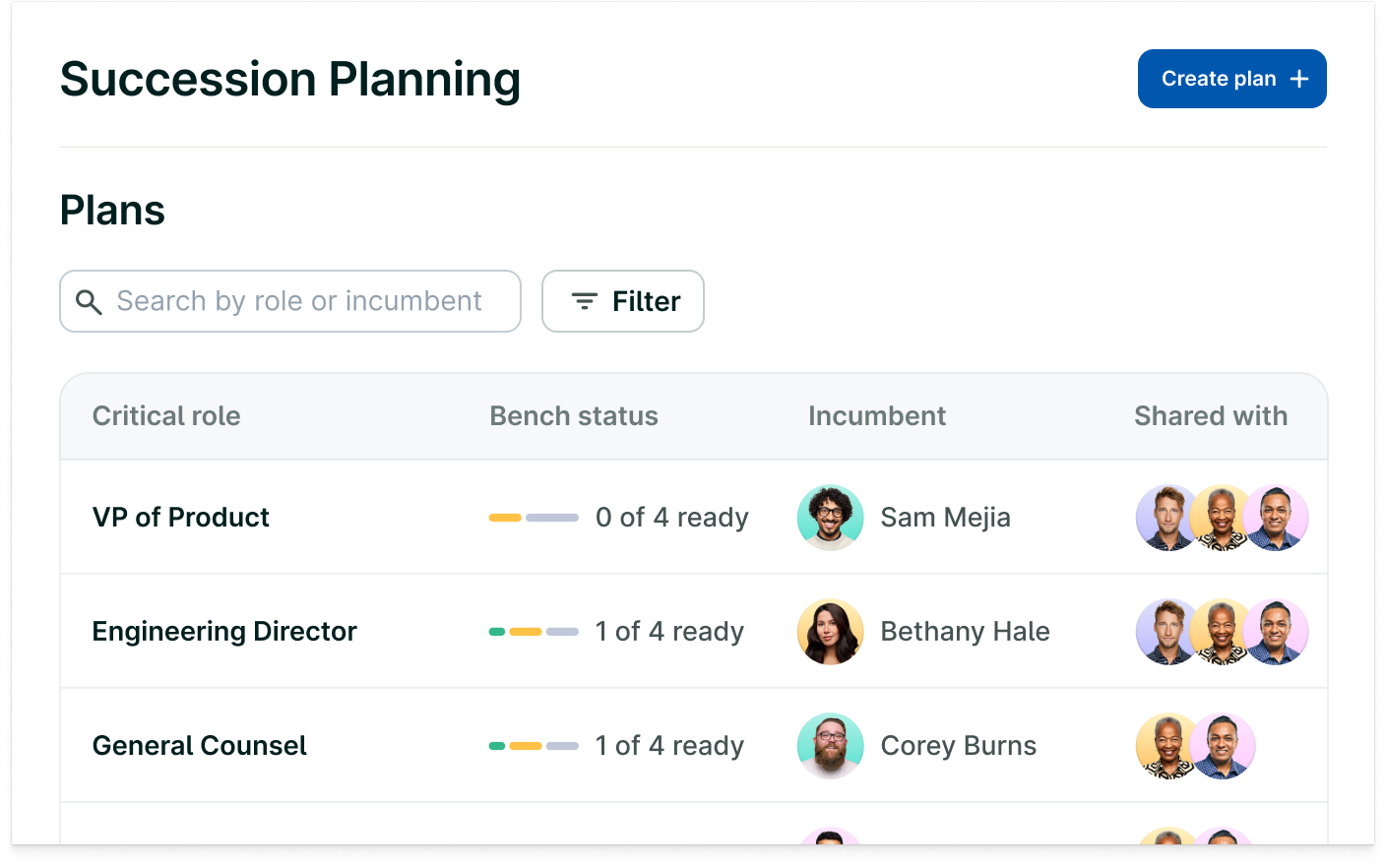Click Sam Mejia's avatar
Screen dimensions: 1386x868
click(x=830, y=518)
